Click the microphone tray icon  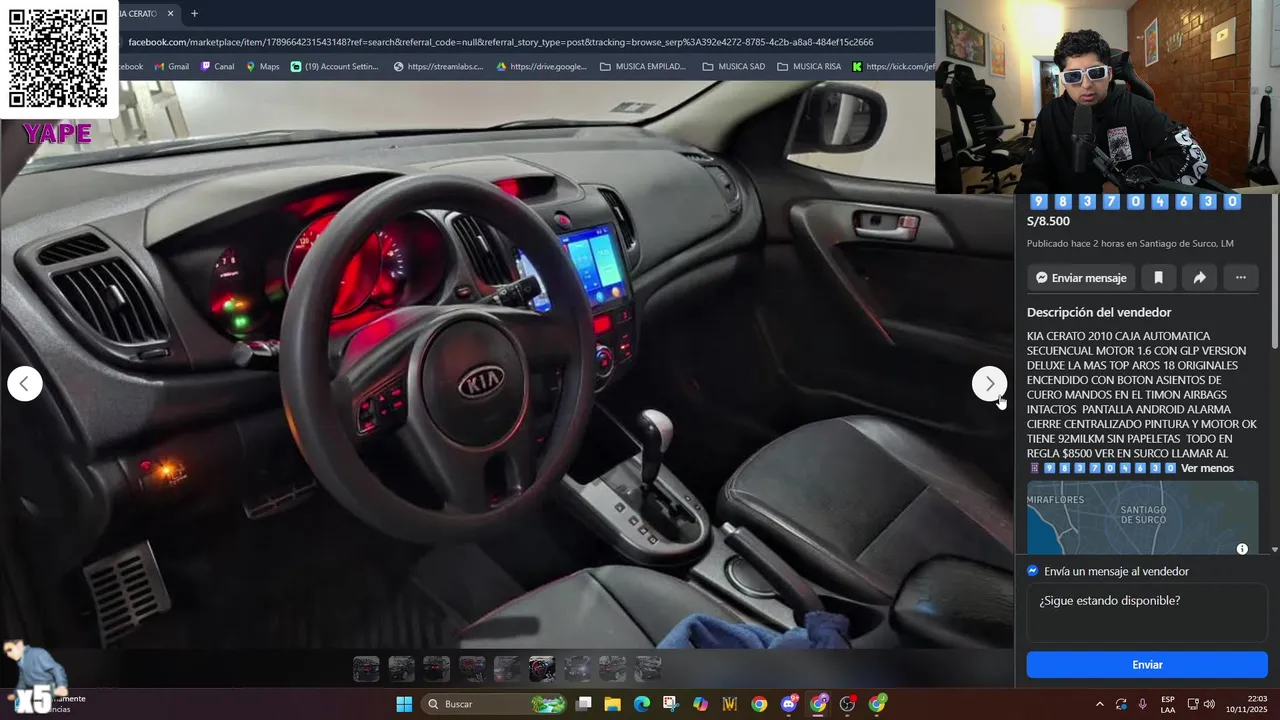1142,704
